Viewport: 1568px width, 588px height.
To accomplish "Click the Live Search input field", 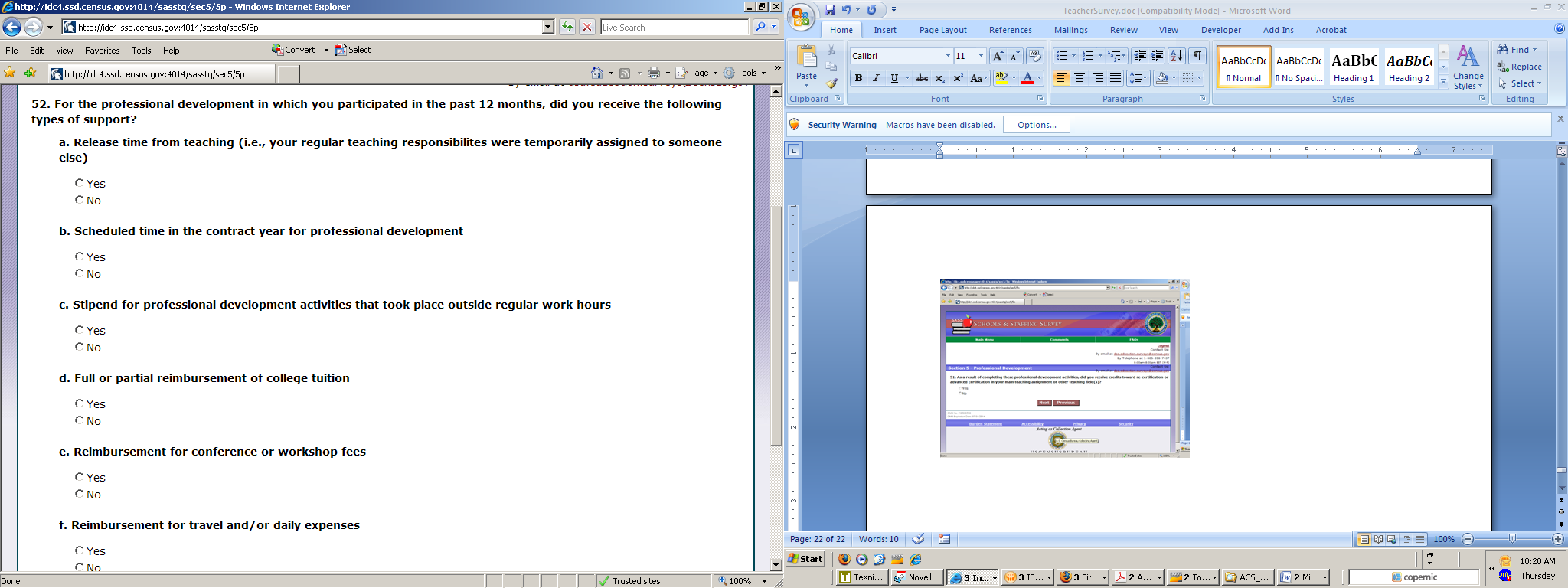I will click(x=674, y=28).
